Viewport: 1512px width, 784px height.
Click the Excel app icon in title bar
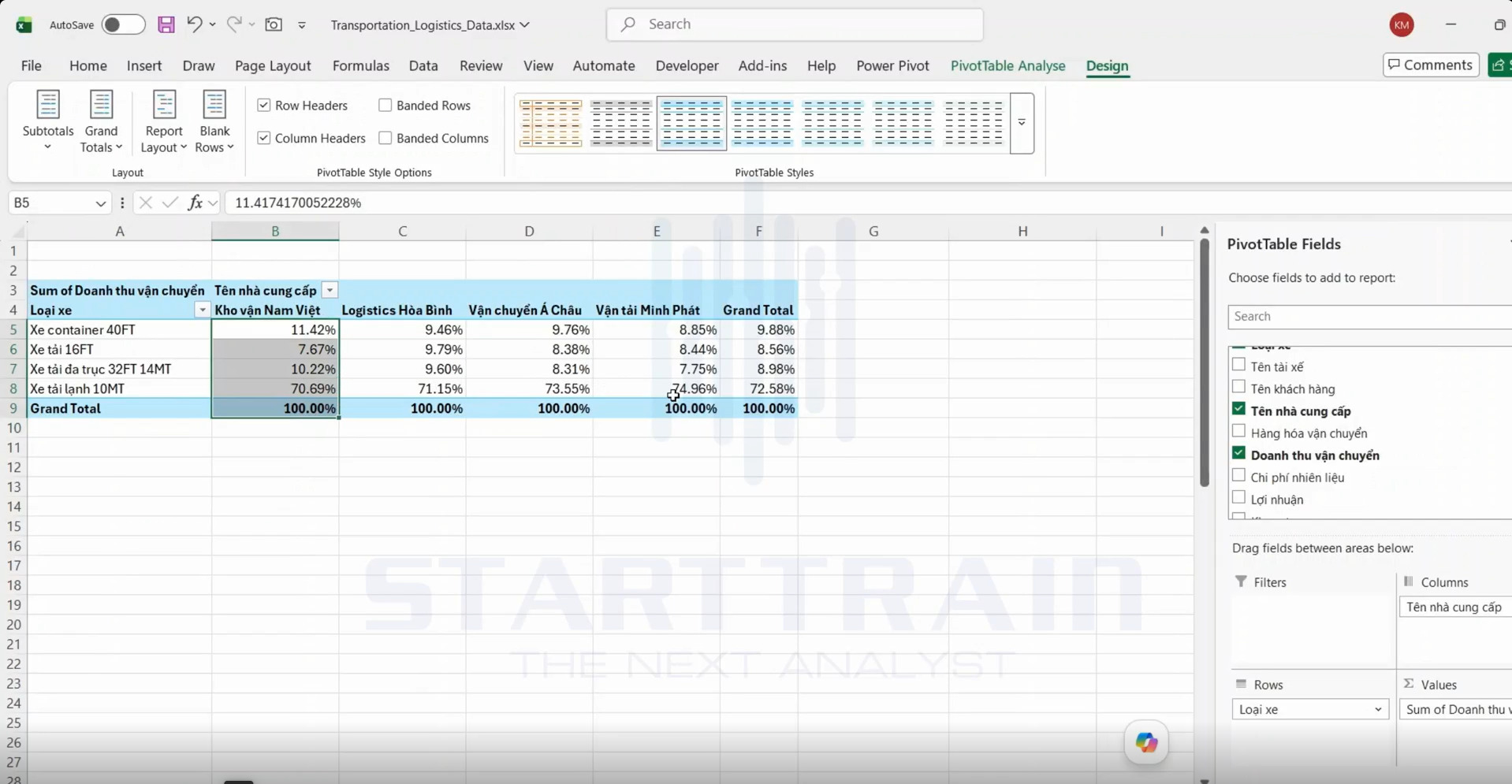[24, 24]
